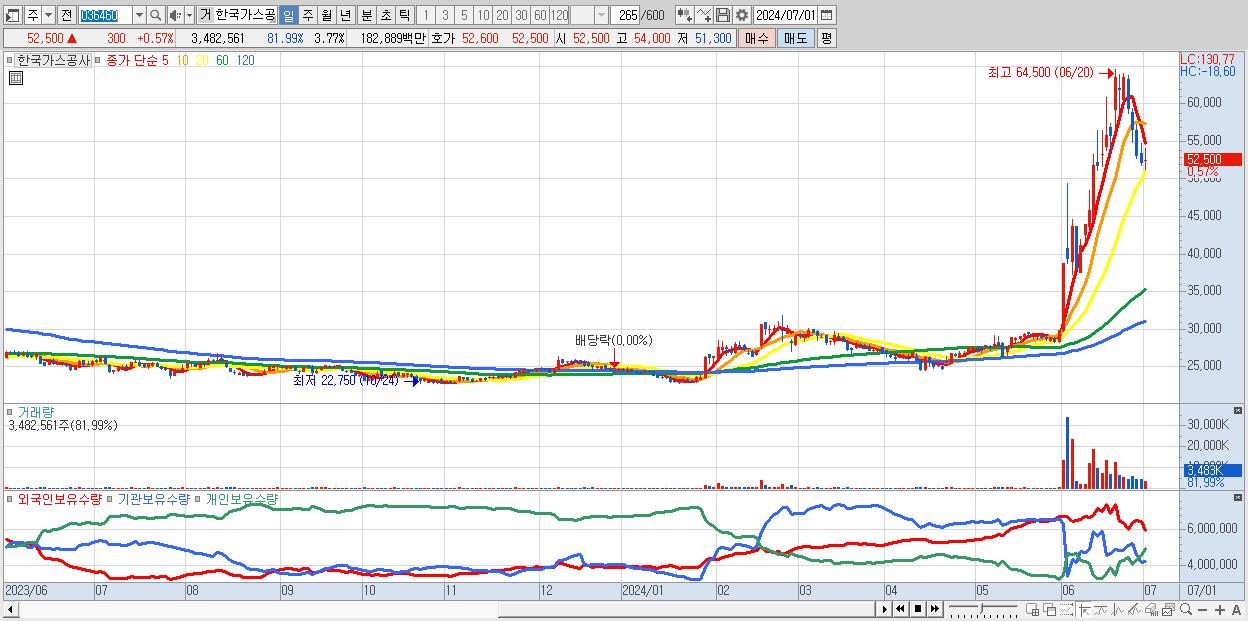Select the 5 interval preset button
The height and width of the screenshot is (621, 1248).
[x=464, y=15]
